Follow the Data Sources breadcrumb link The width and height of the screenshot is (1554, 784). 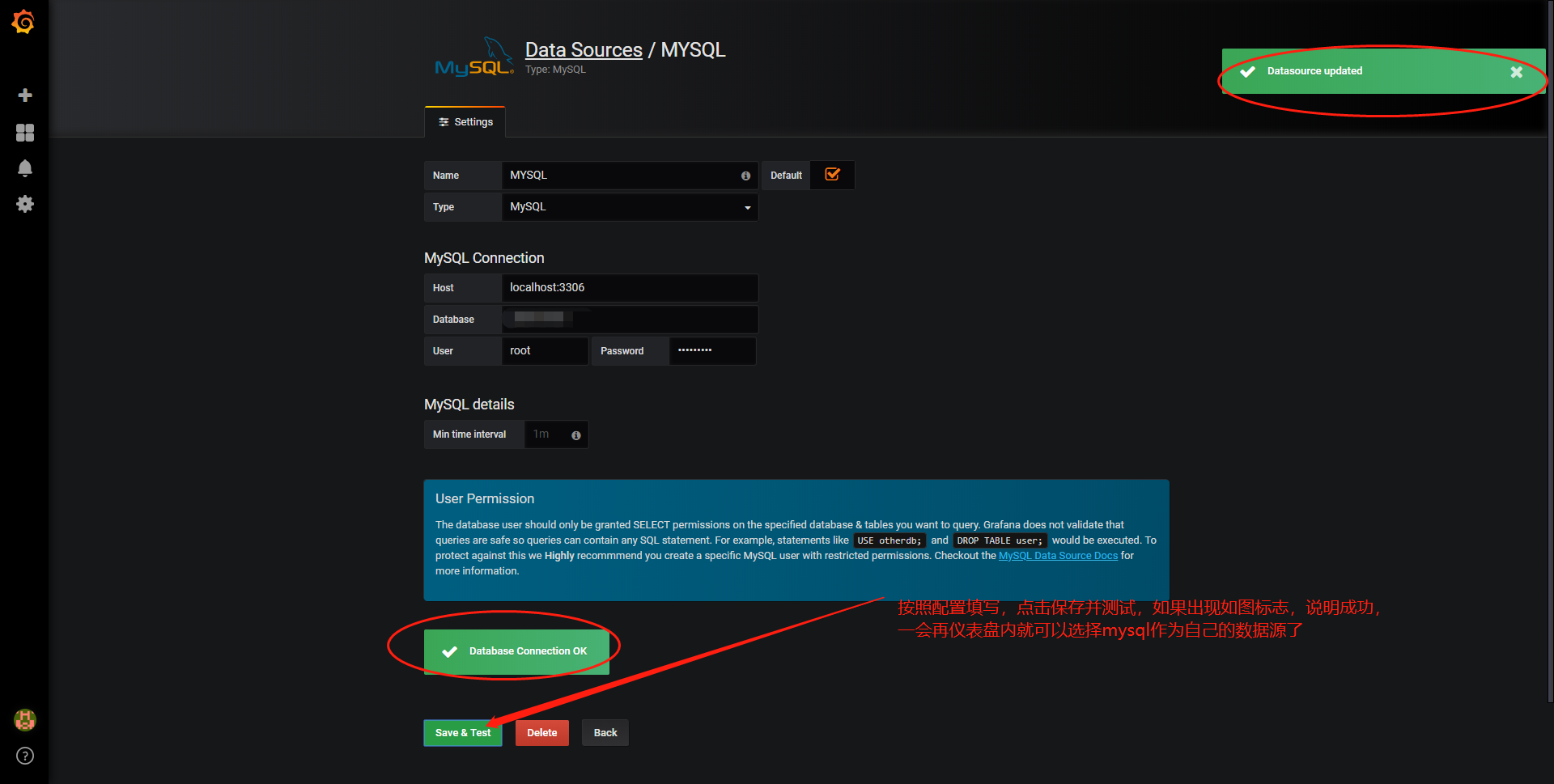(584, 49)
